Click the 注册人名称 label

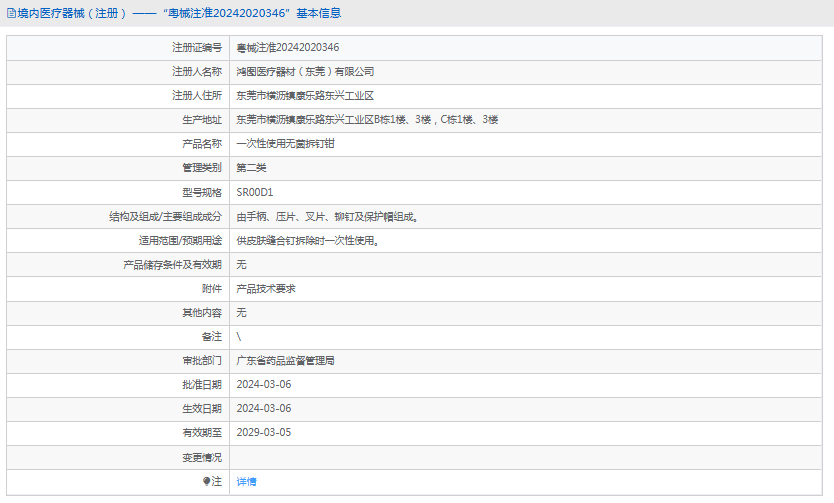click(197, 72)
